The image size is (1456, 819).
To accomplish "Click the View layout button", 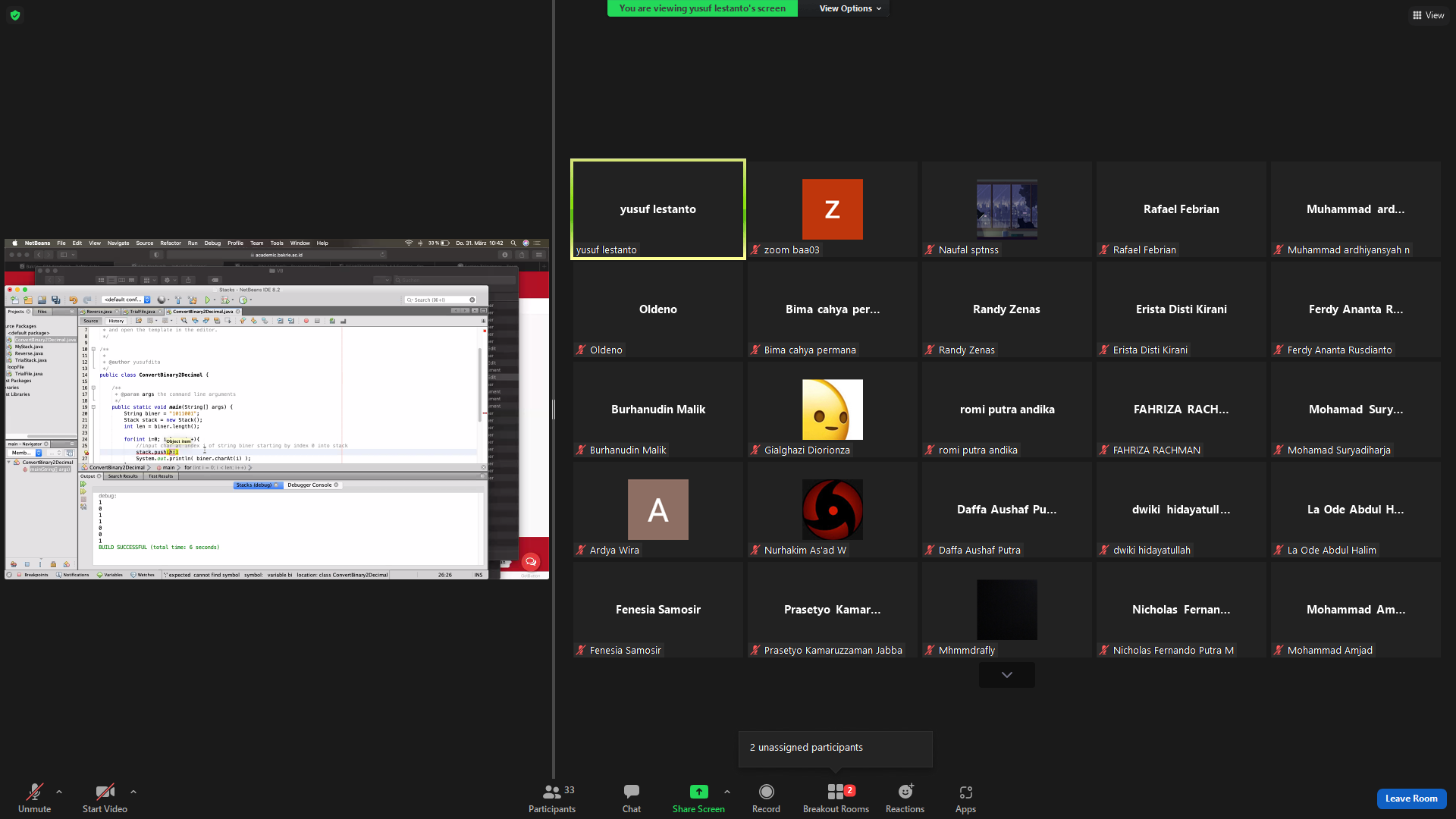I will [x=1428, y=15].
